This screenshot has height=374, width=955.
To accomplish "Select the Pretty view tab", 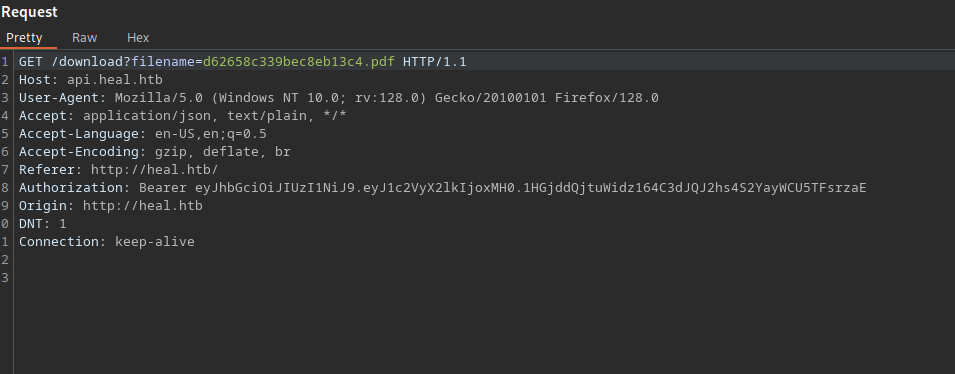I will 24,38.
